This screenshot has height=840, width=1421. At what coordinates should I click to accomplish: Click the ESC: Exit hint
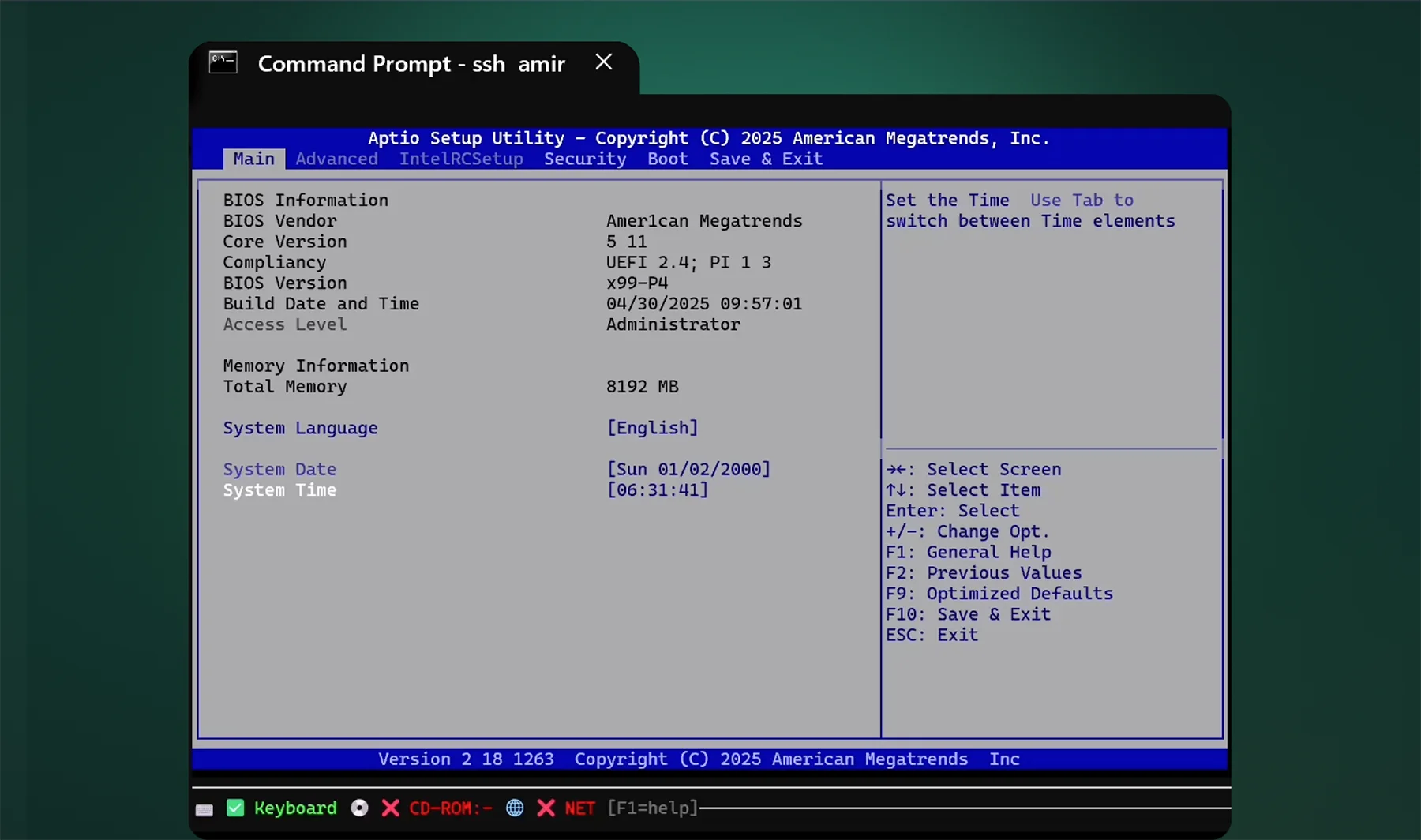coord(932,635)
